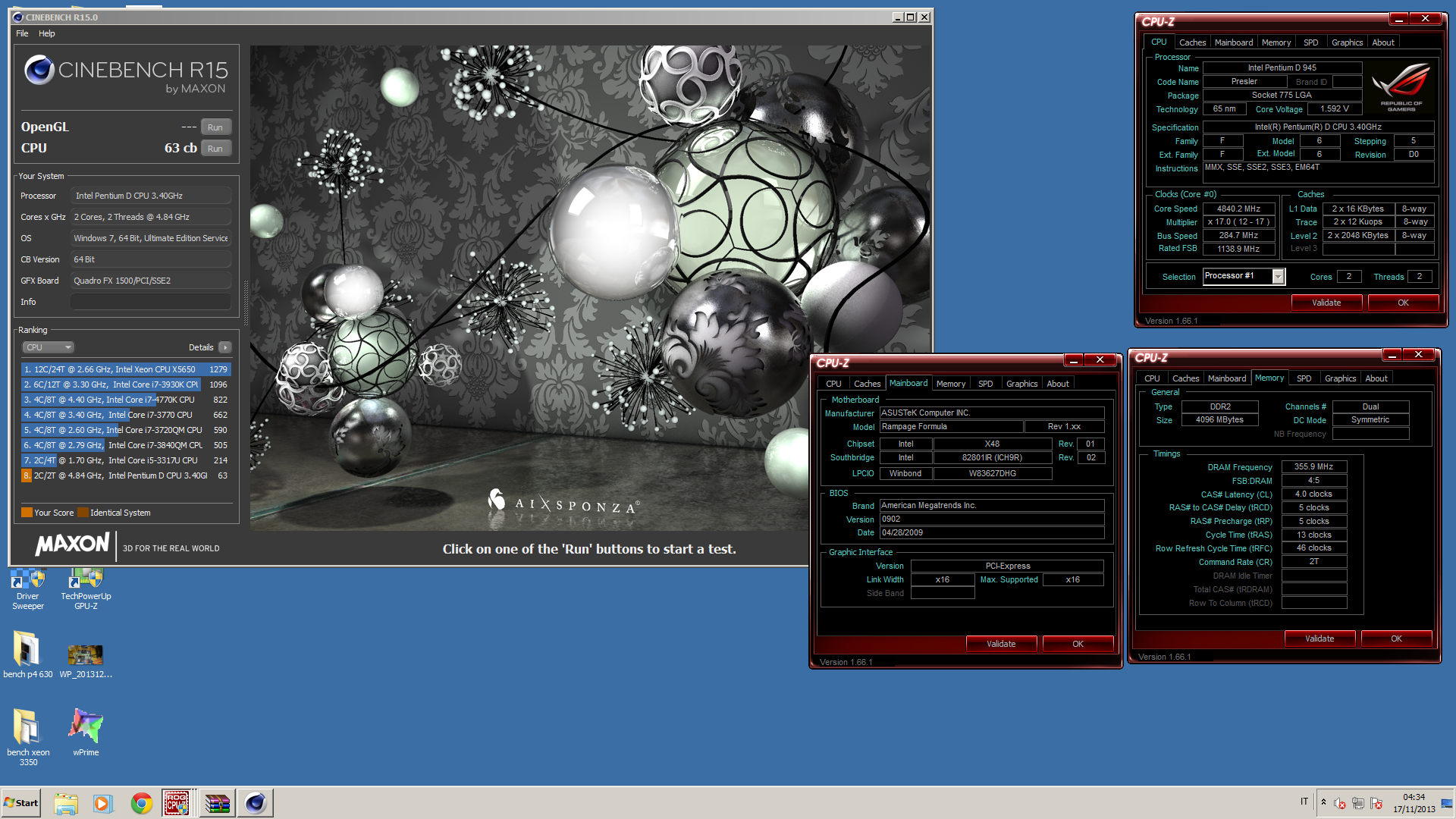Click the AIXSPONZA logo in render

tap(564, 501)
